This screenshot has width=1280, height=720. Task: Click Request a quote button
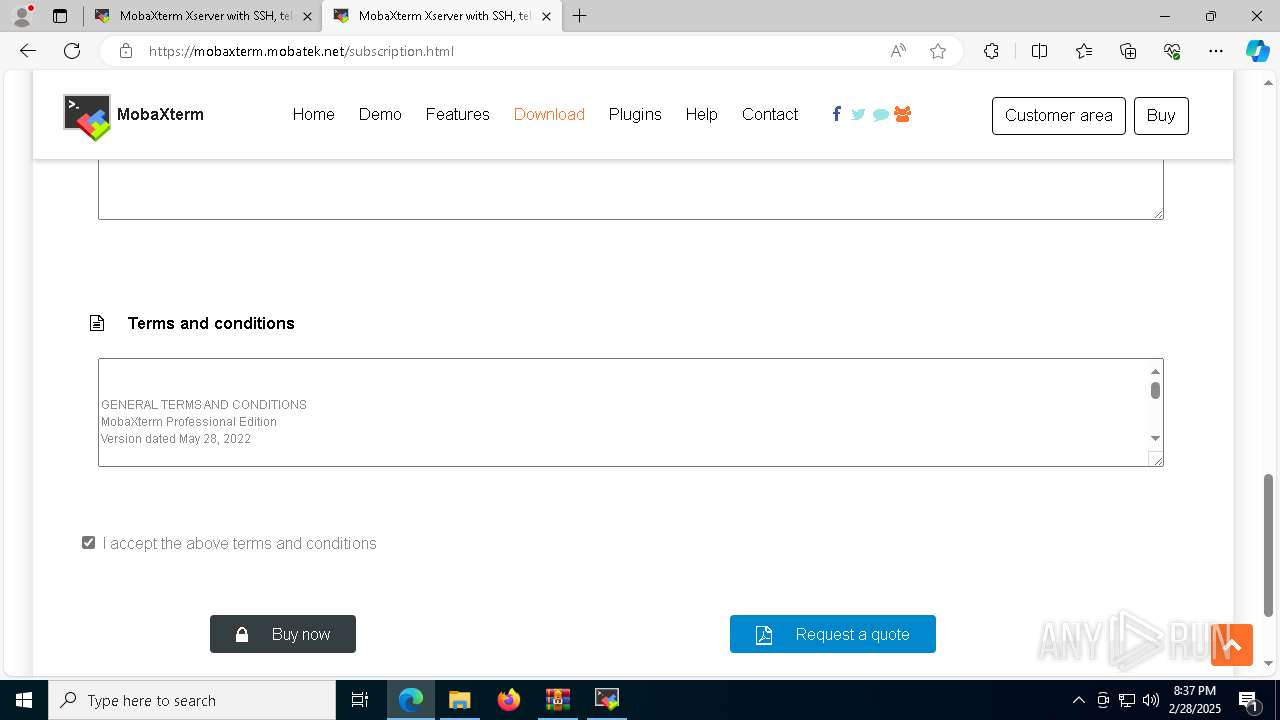pyautogui.click(x=833, y=634)
